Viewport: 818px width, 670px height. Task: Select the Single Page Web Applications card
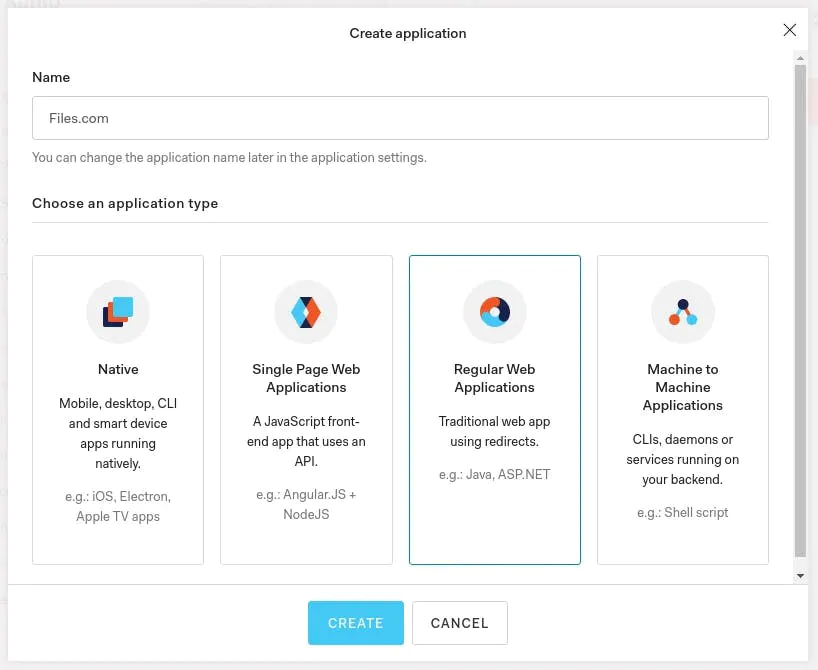click(x=306, y=410)
